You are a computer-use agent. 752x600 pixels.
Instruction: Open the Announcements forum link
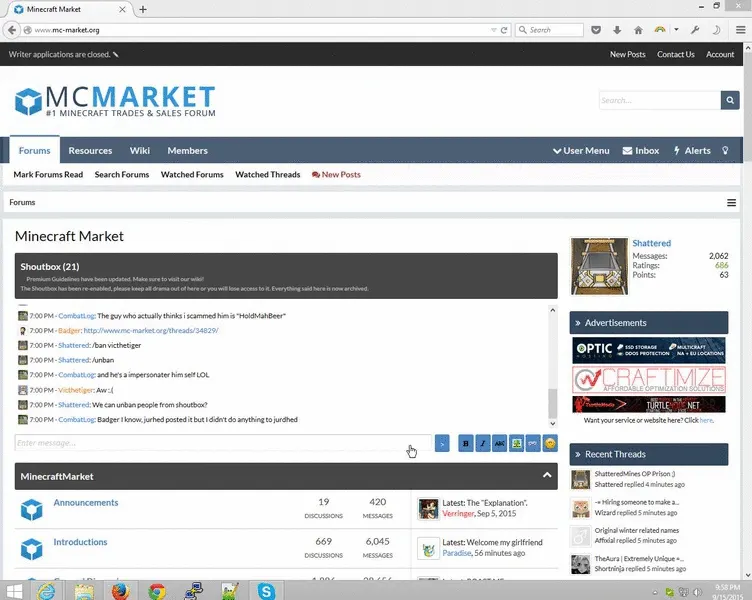[86, 503]
